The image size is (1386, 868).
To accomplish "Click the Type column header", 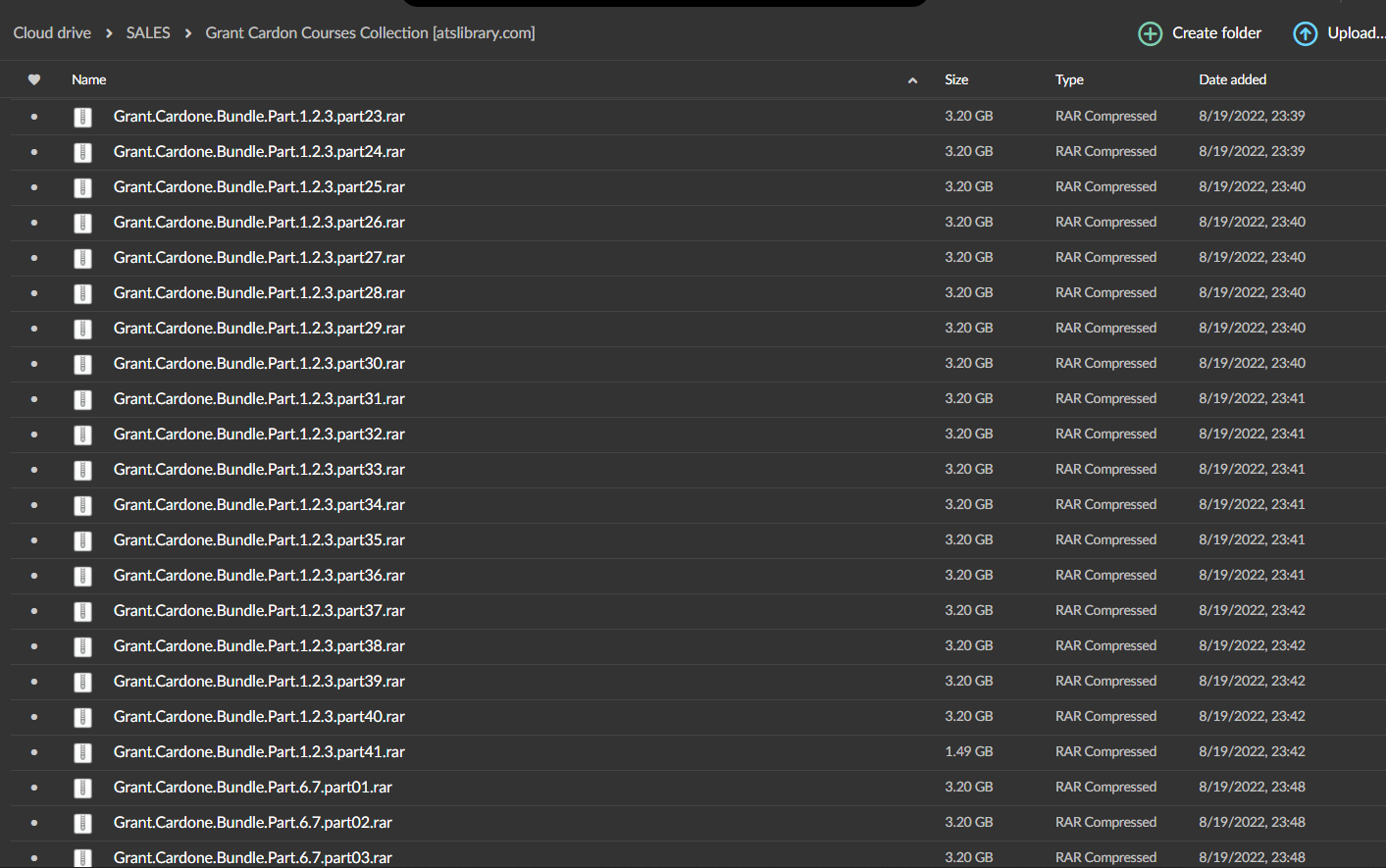I will point(1069,79).
